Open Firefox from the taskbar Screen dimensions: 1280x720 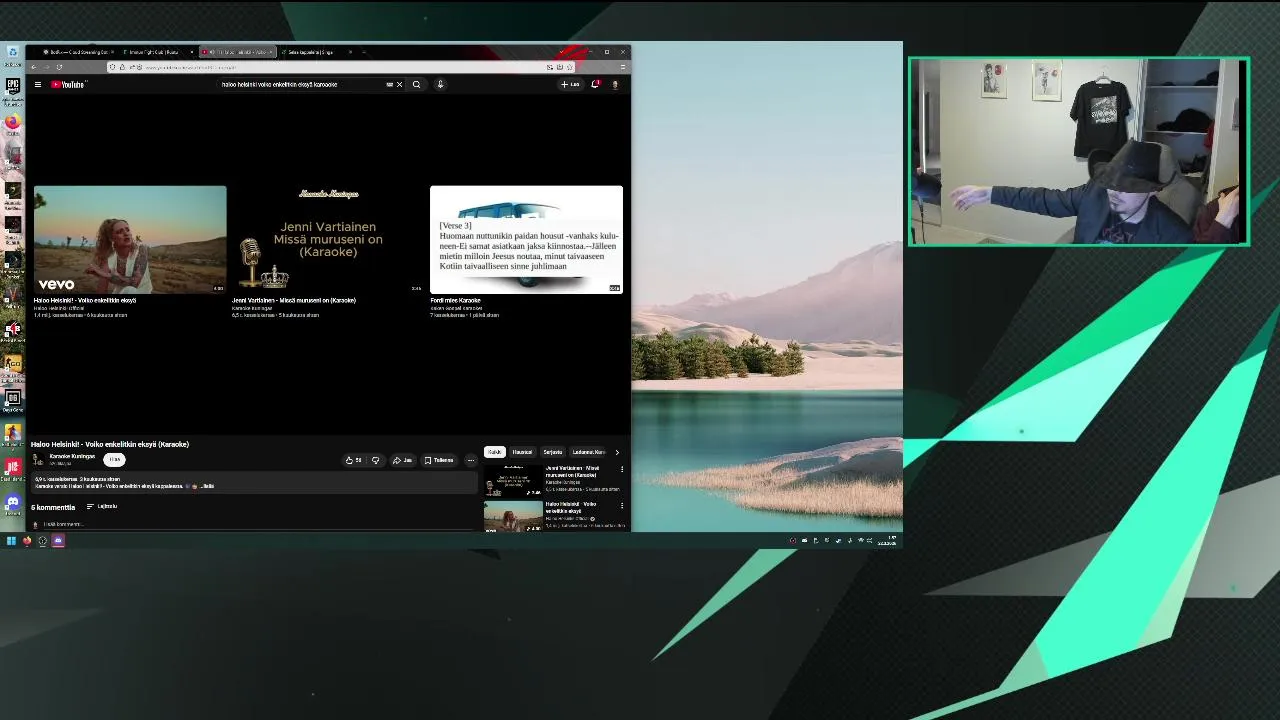click(27, 541)
